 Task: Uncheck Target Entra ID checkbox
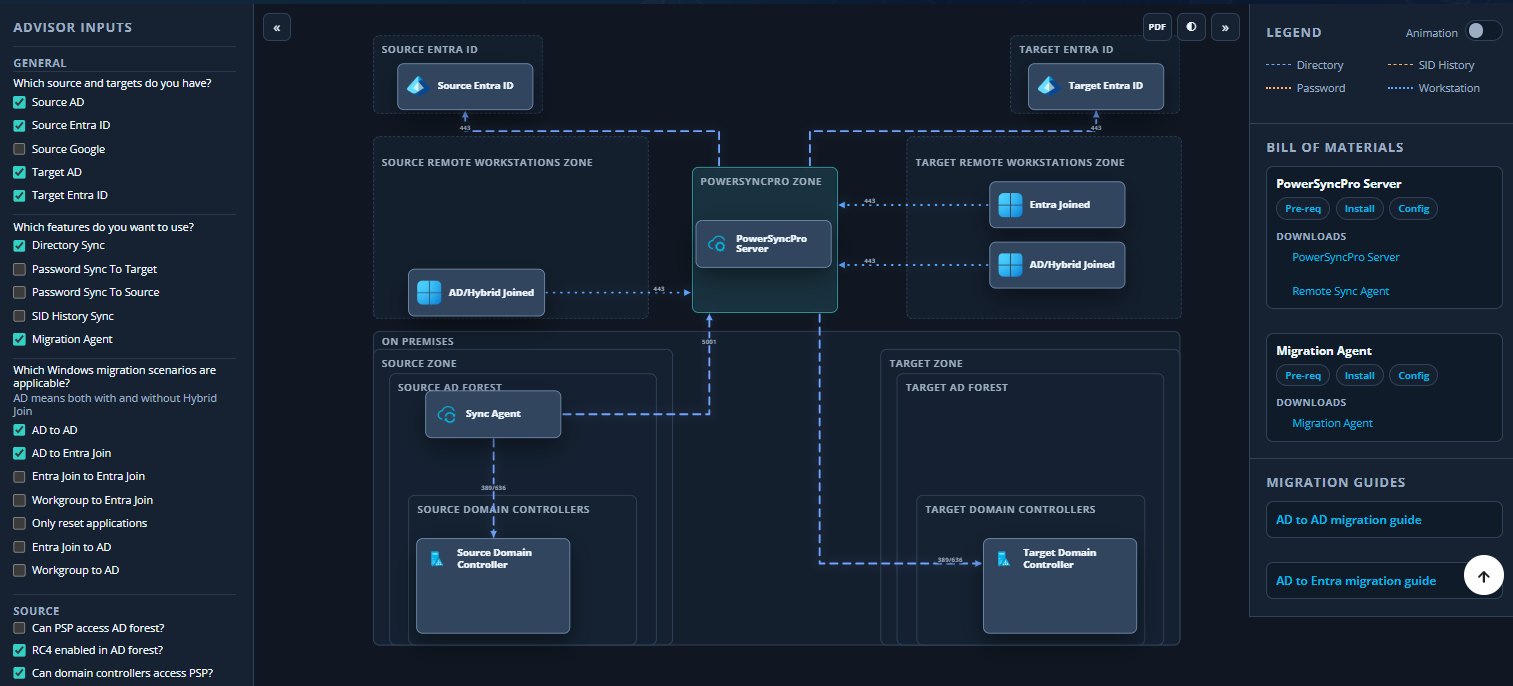click(19, 196)
